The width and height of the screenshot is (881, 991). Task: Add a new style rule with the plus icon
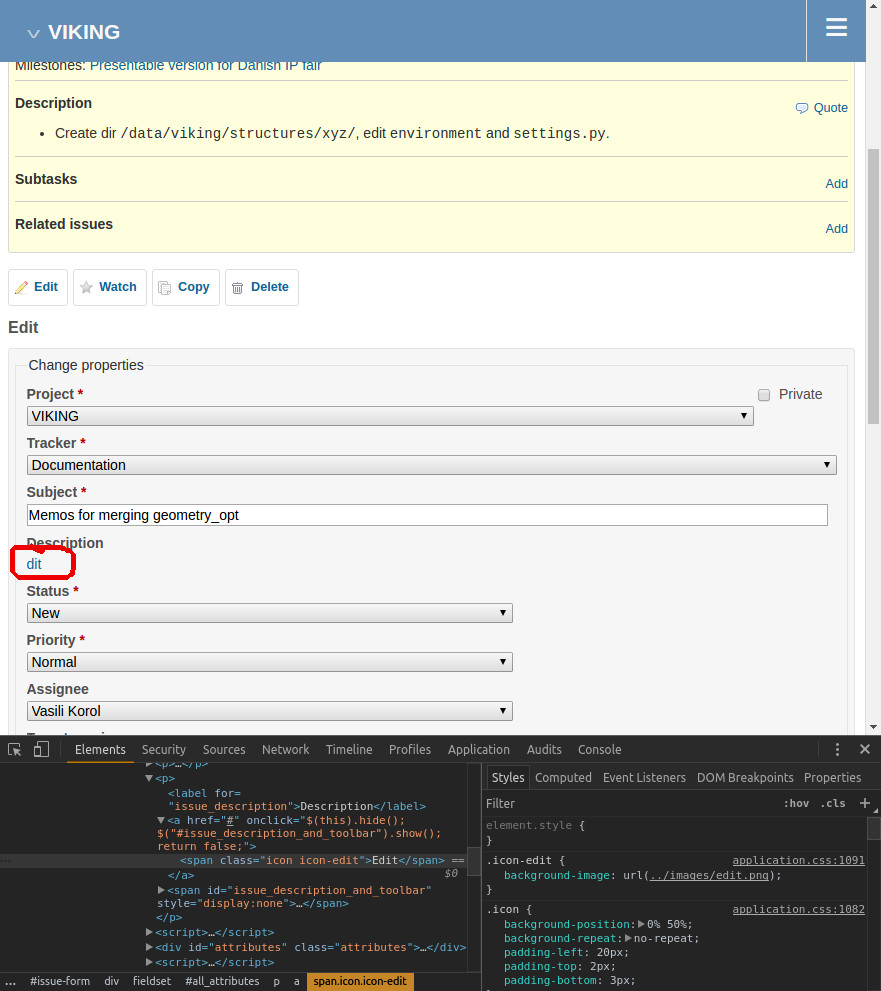[x=865, y=803]
